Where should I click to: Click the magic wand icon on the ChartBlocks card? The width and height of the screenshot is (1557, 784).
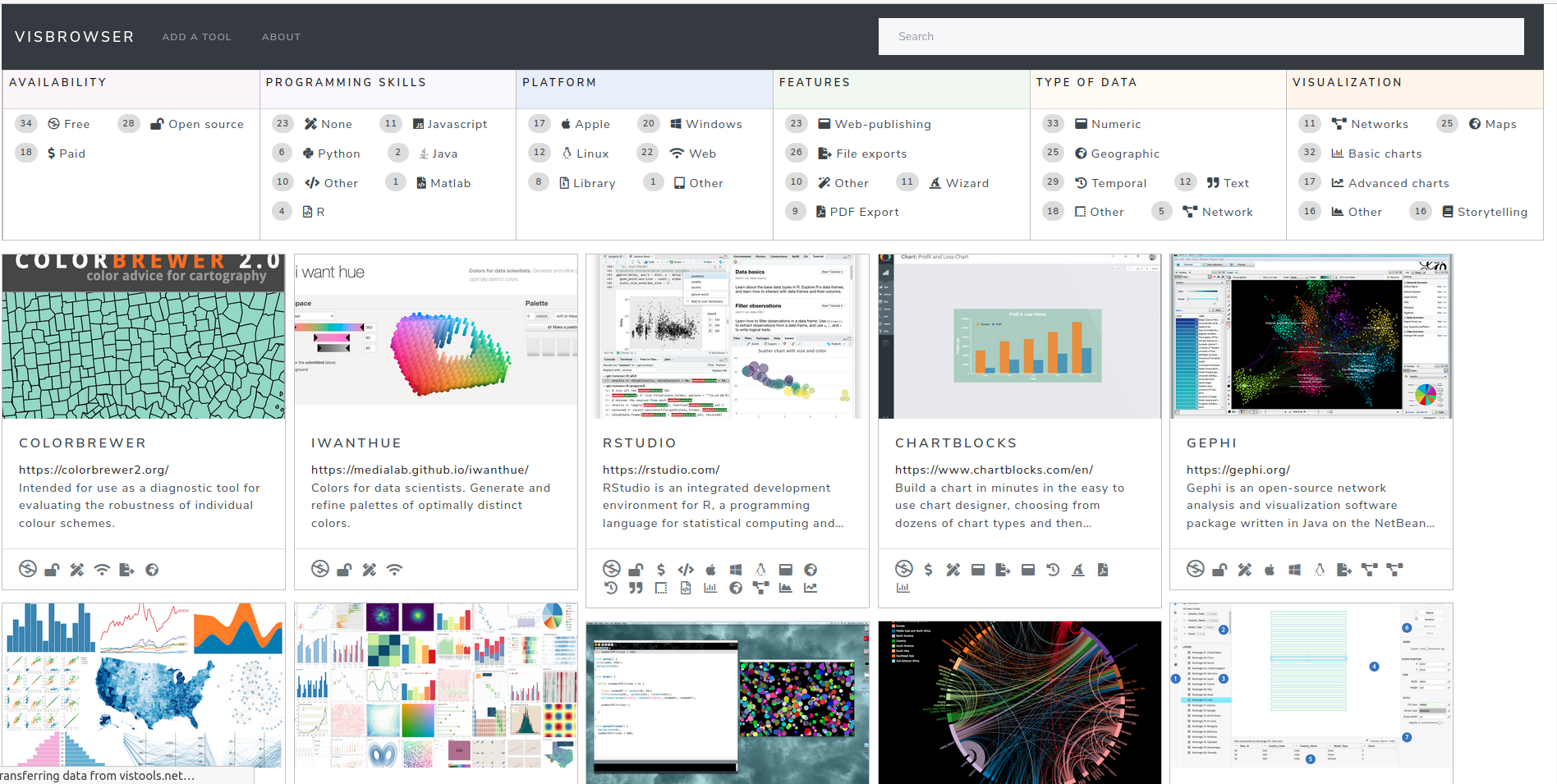pyautogui.click(x=953, y=569)
